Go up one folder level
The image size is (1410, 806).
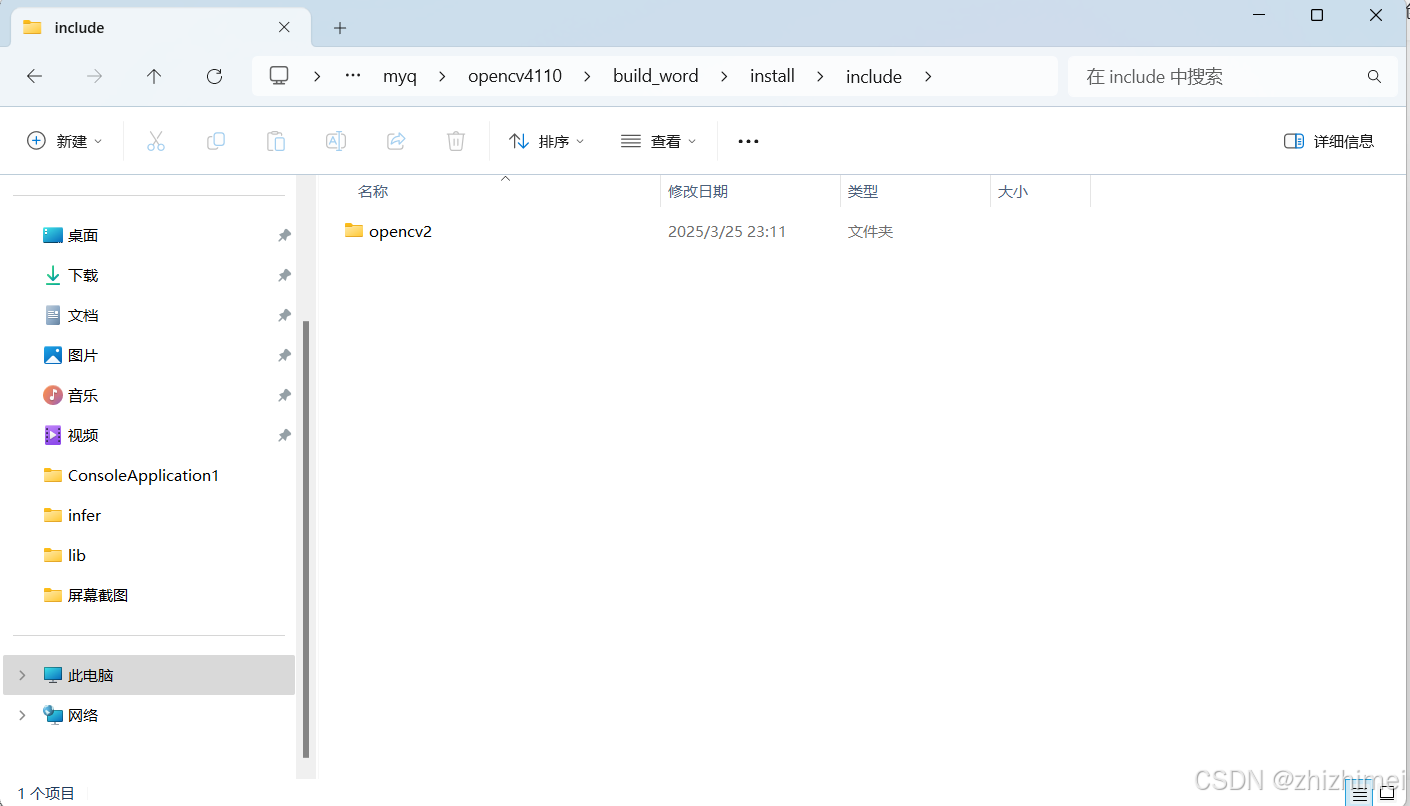pyautogui.click(x=154, y=76)
